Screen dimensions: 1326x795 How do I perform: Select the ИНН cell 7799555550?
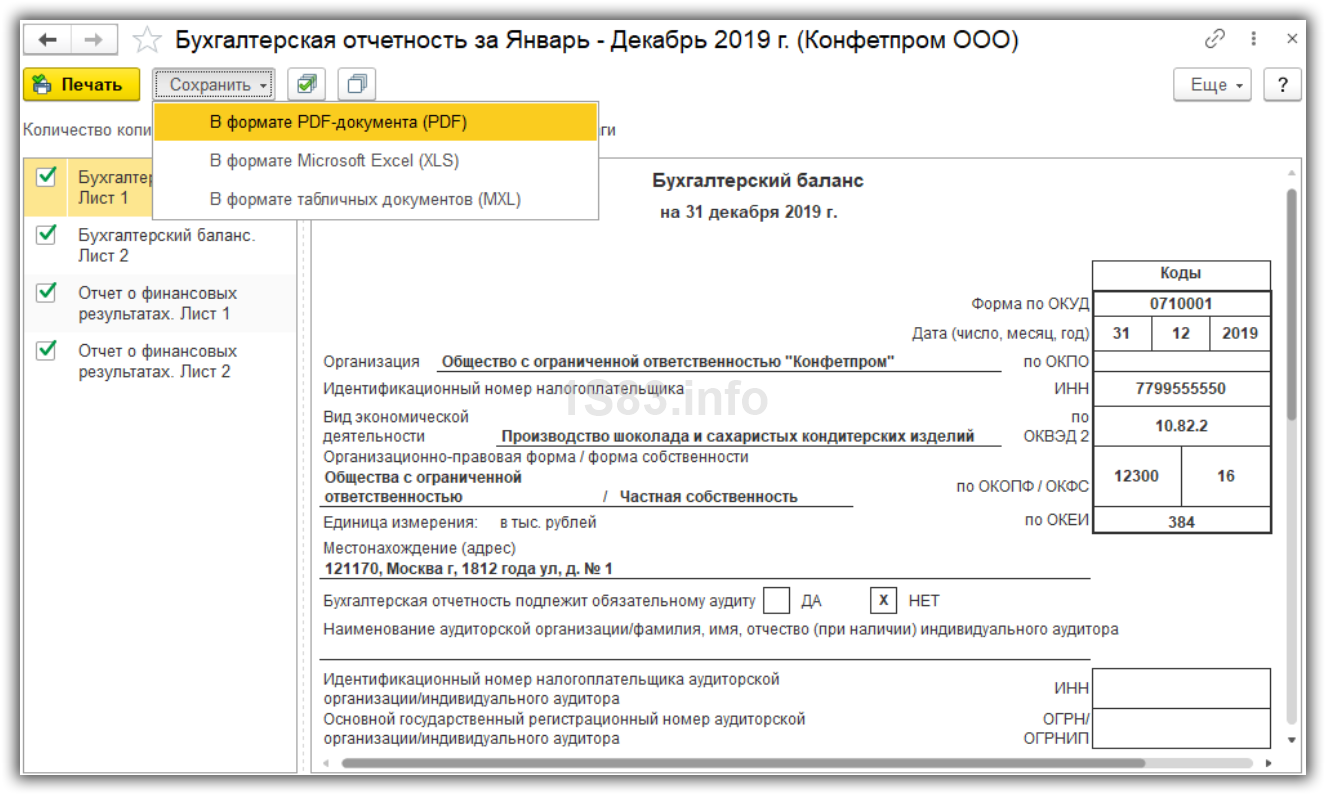pos(1181,389)
